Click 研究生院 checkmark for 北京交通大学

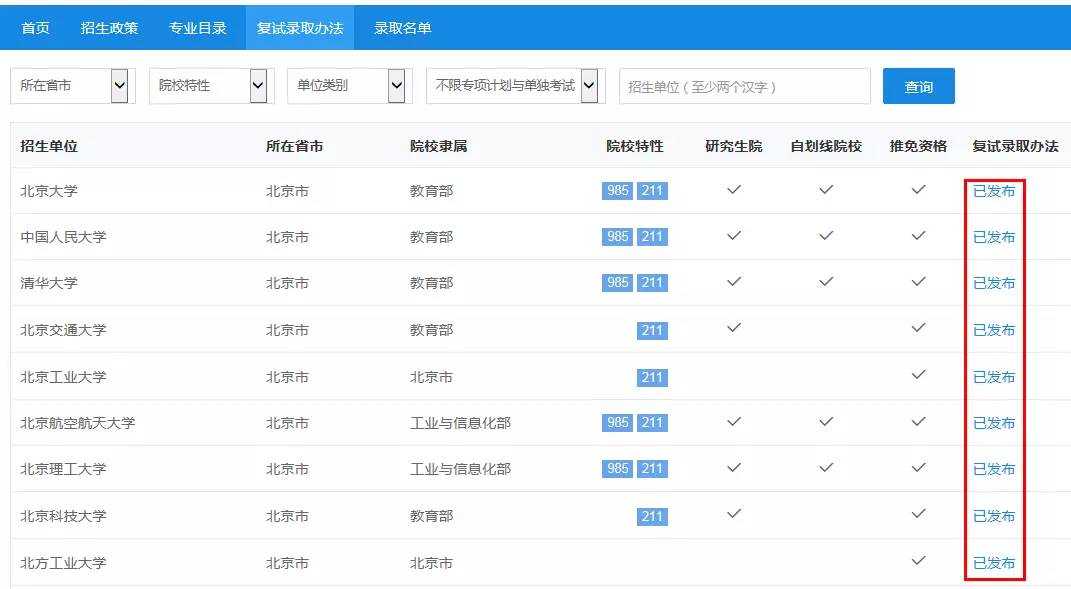(x=734, y=328)
